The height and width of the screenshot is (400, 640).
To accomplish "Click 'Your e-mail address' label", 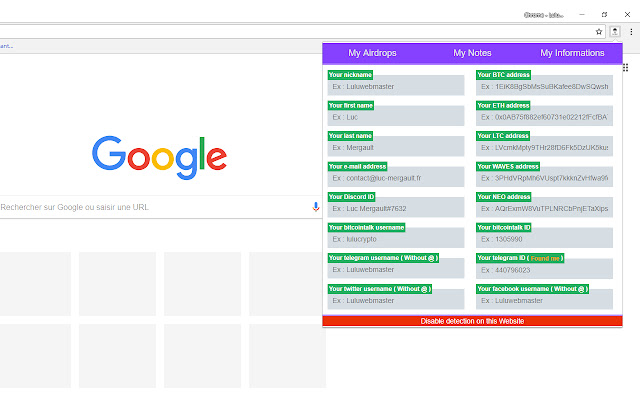I will 357,167.
